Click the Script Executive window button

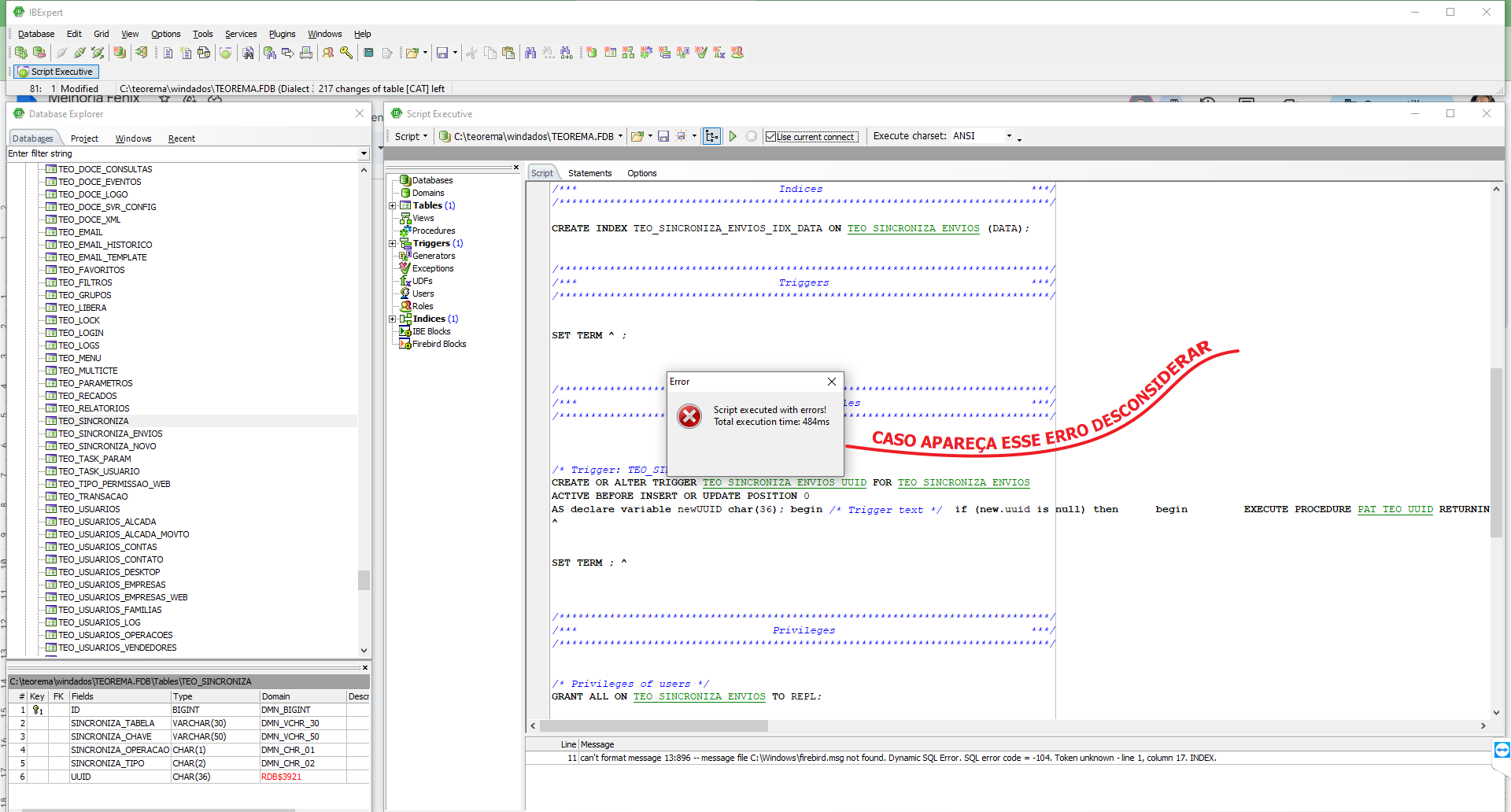[56, 72]
